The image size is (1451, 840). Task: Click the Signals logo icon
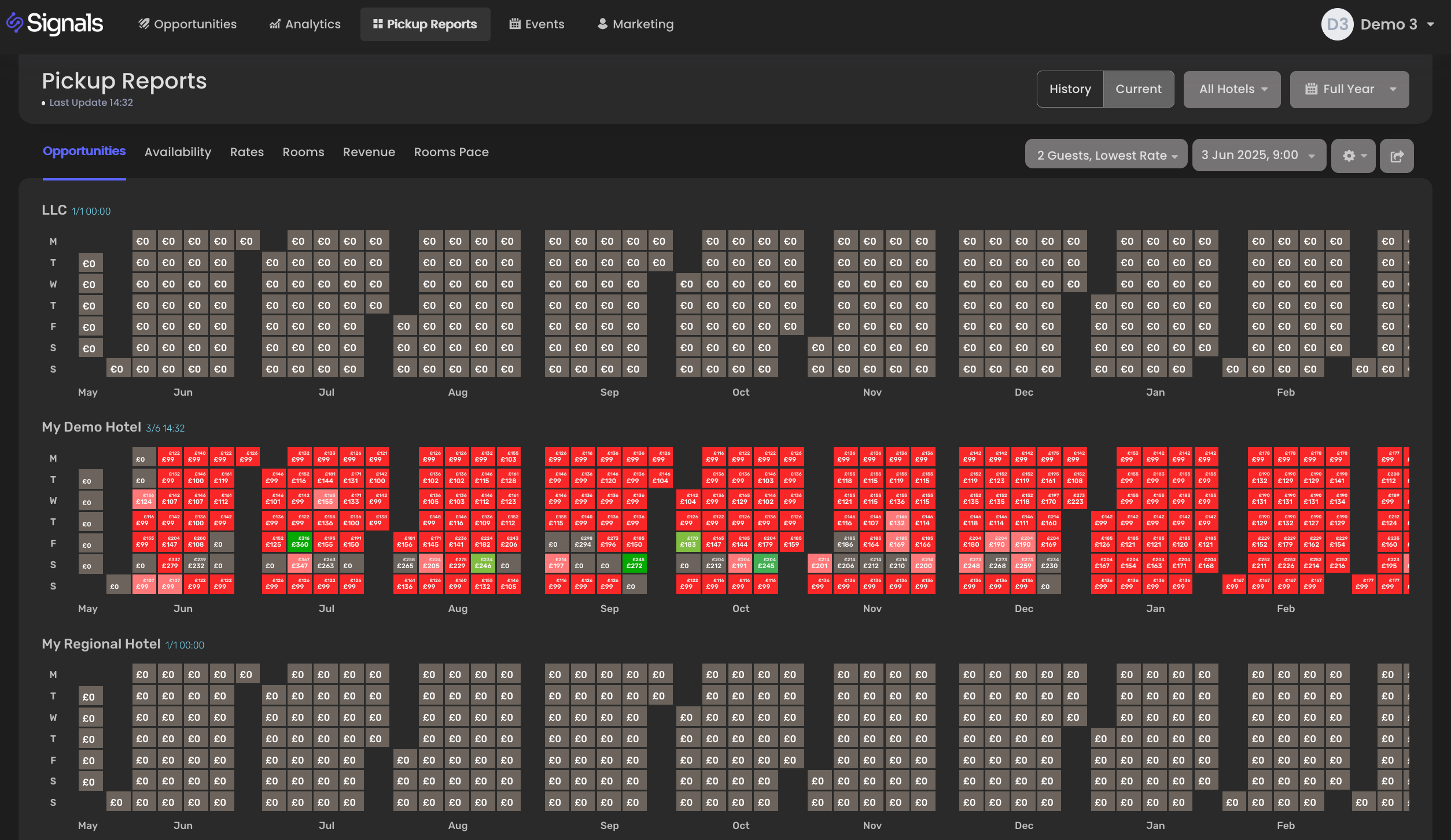coord(15,23)
